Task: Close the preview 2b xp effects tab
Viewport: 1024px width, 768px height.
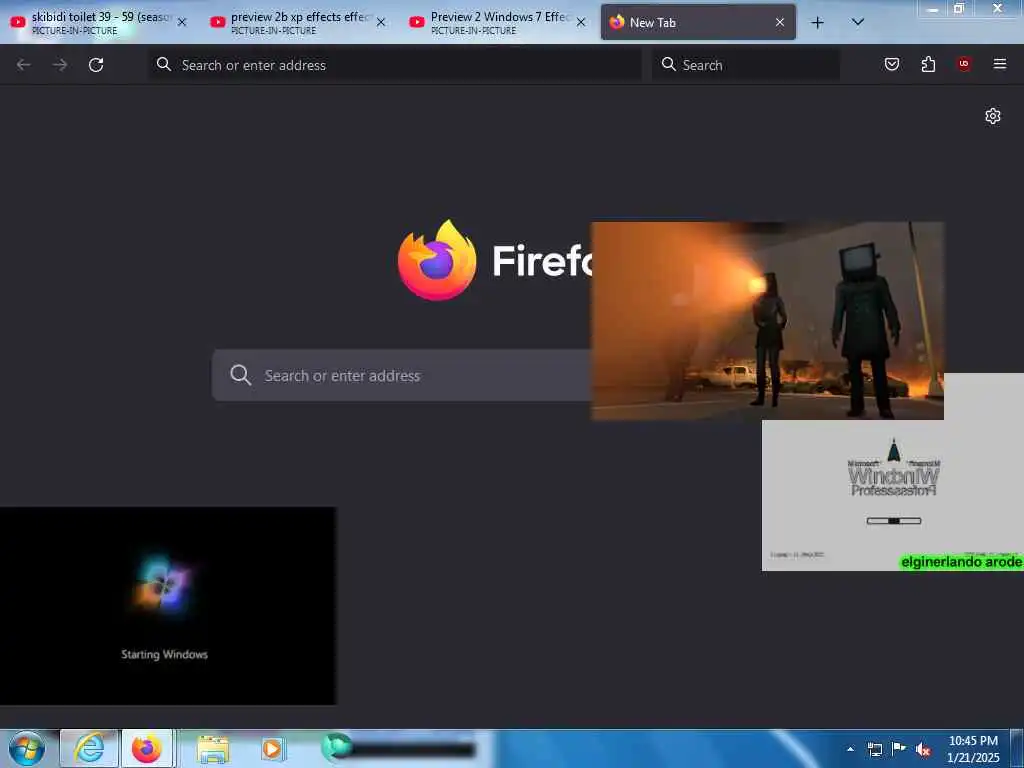Action: tap(381, 22)
